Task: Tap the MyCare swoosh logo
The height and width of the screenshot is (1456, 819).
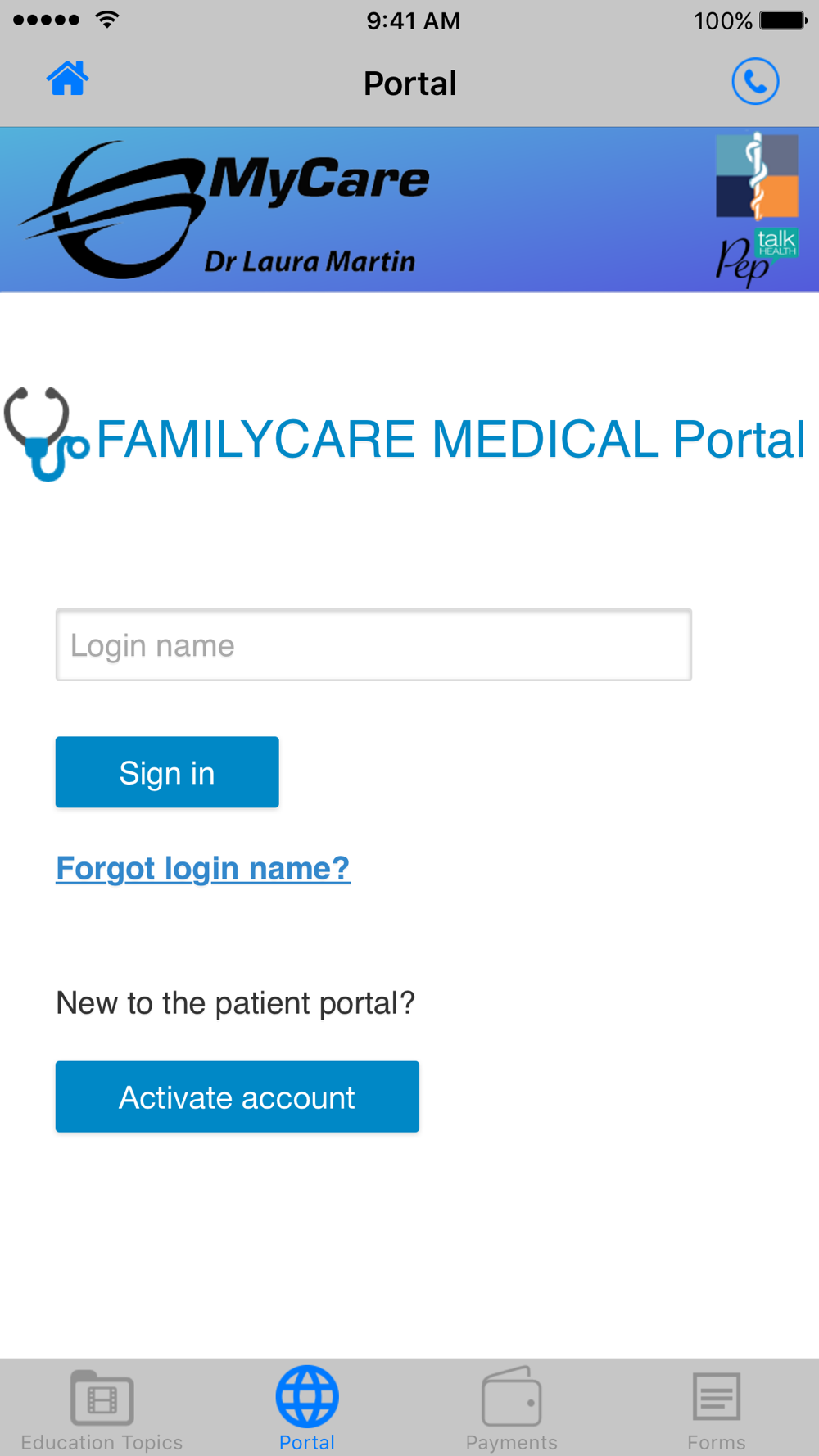Action: (115, 210)
